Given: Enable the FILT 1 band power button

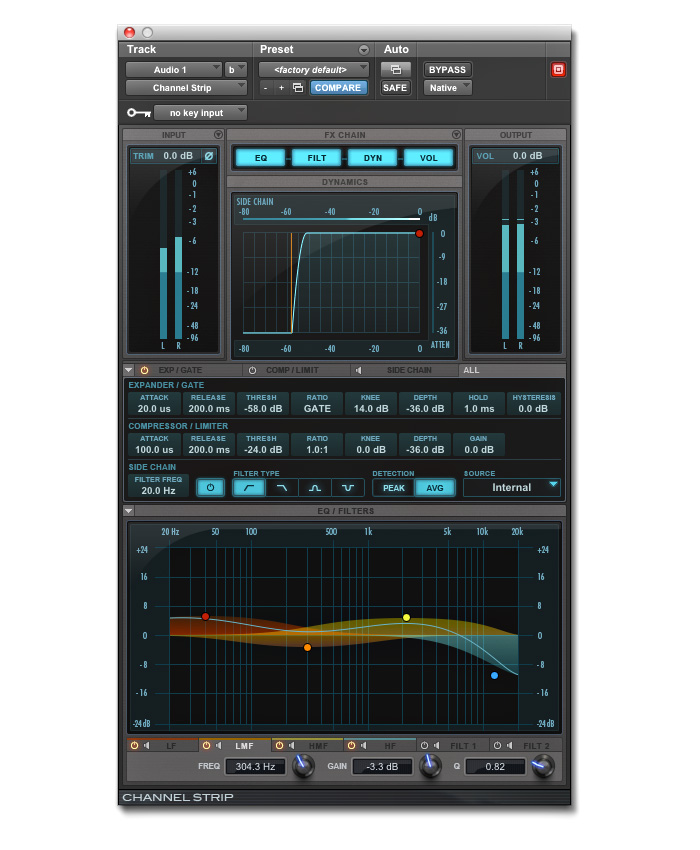Looking at the screenshot, I should 424,745.
